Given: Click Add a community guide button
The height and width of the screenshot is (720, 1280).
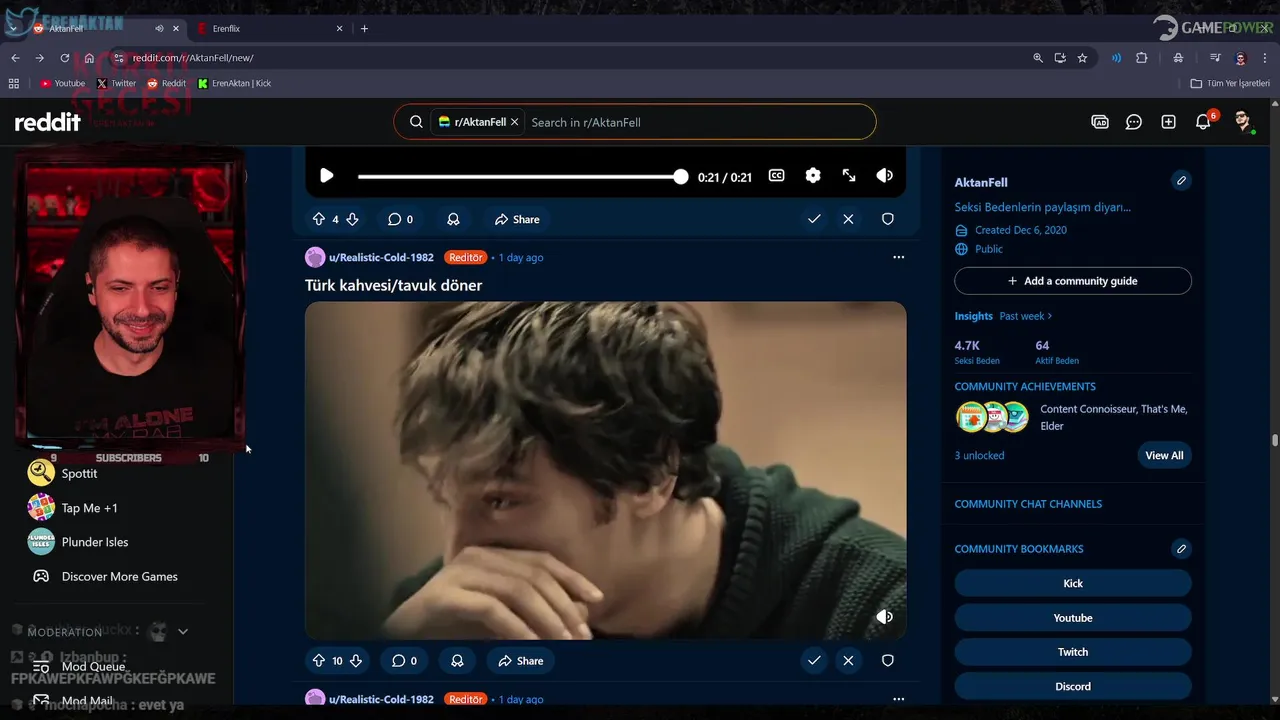Looking at the screenshot, I should coord(1073,281).
